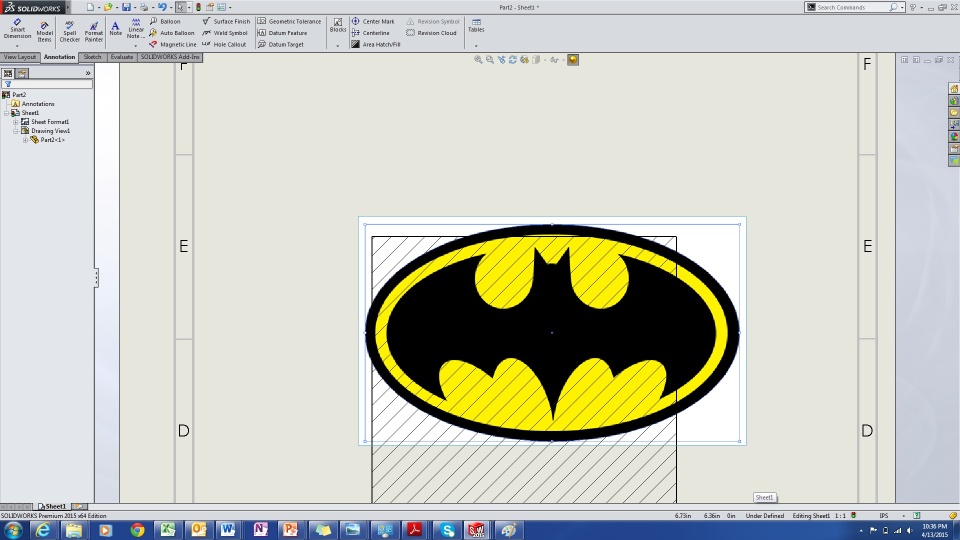Open Google Chrome from taskbar
The height and width of the screenshot is (540, 960).
(137, 530)
